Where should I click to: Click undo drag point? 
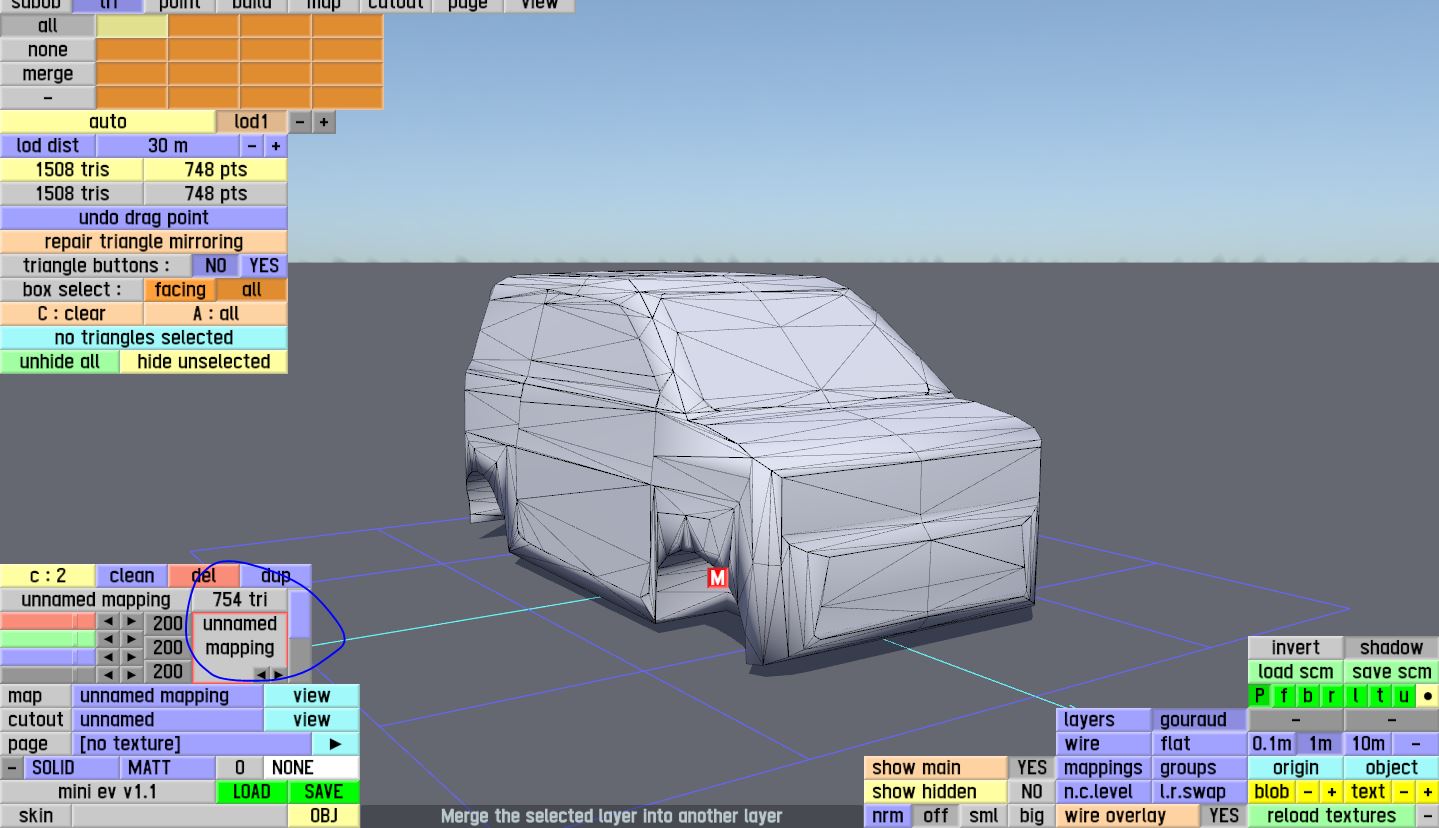pos(144,218)
